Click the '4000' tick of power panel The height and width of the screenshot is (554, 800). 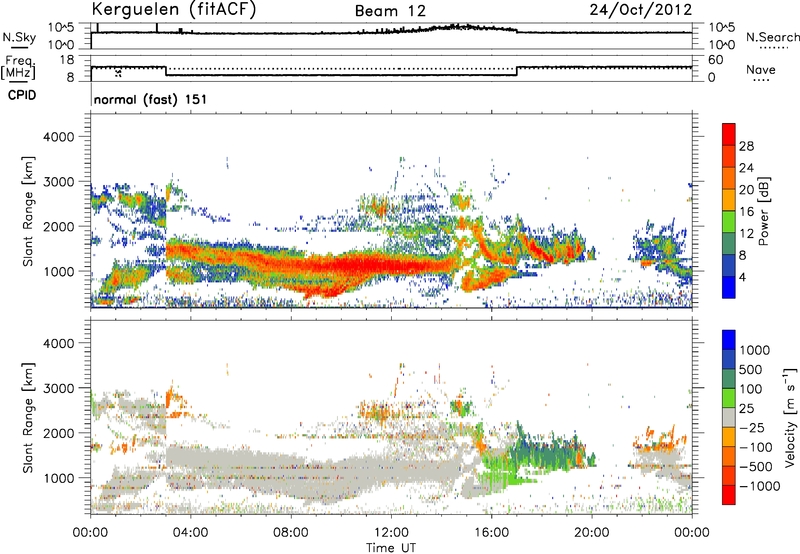(58, 137)
